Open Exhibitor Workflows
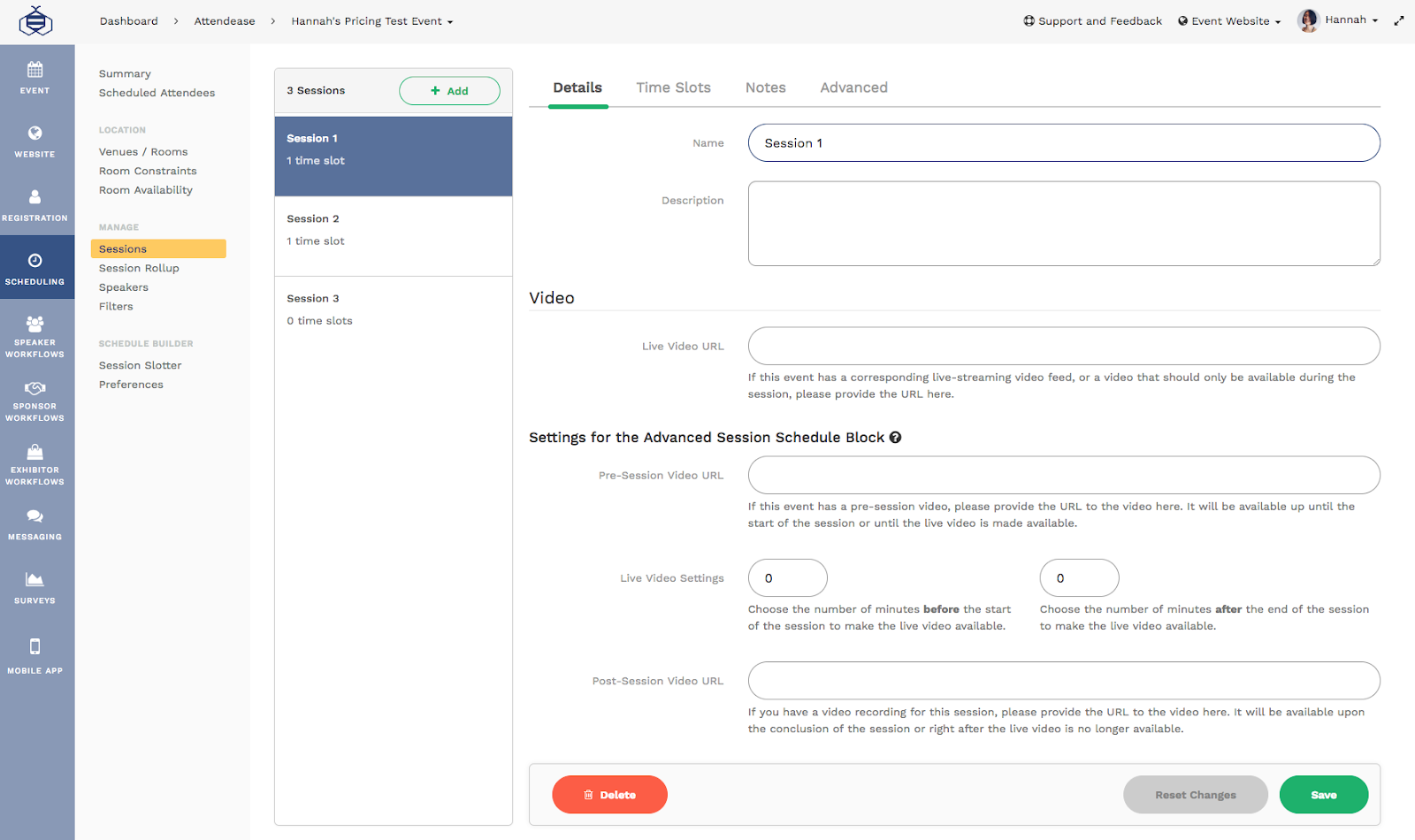Image resolution: width=1415 pixels, height=840 pixels. [x=35, y=460]
